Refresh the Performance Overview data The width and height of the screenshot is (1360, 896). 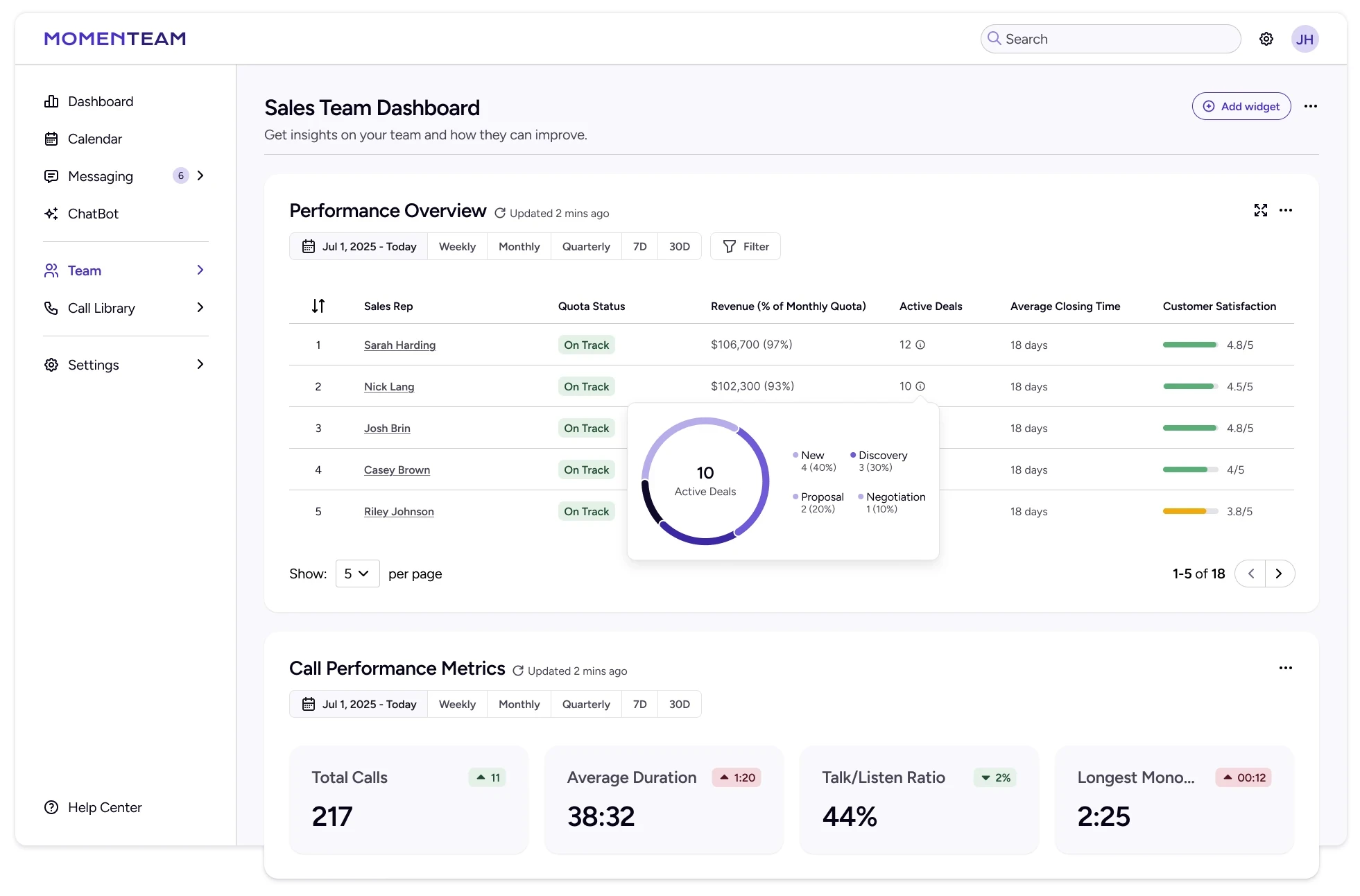coord(499,214)
